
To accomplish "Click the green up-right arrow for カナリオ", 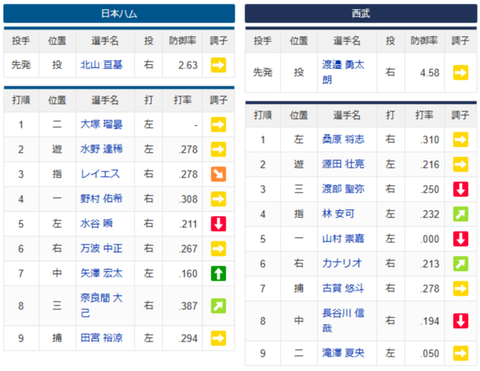I will [x=460, y=264].
